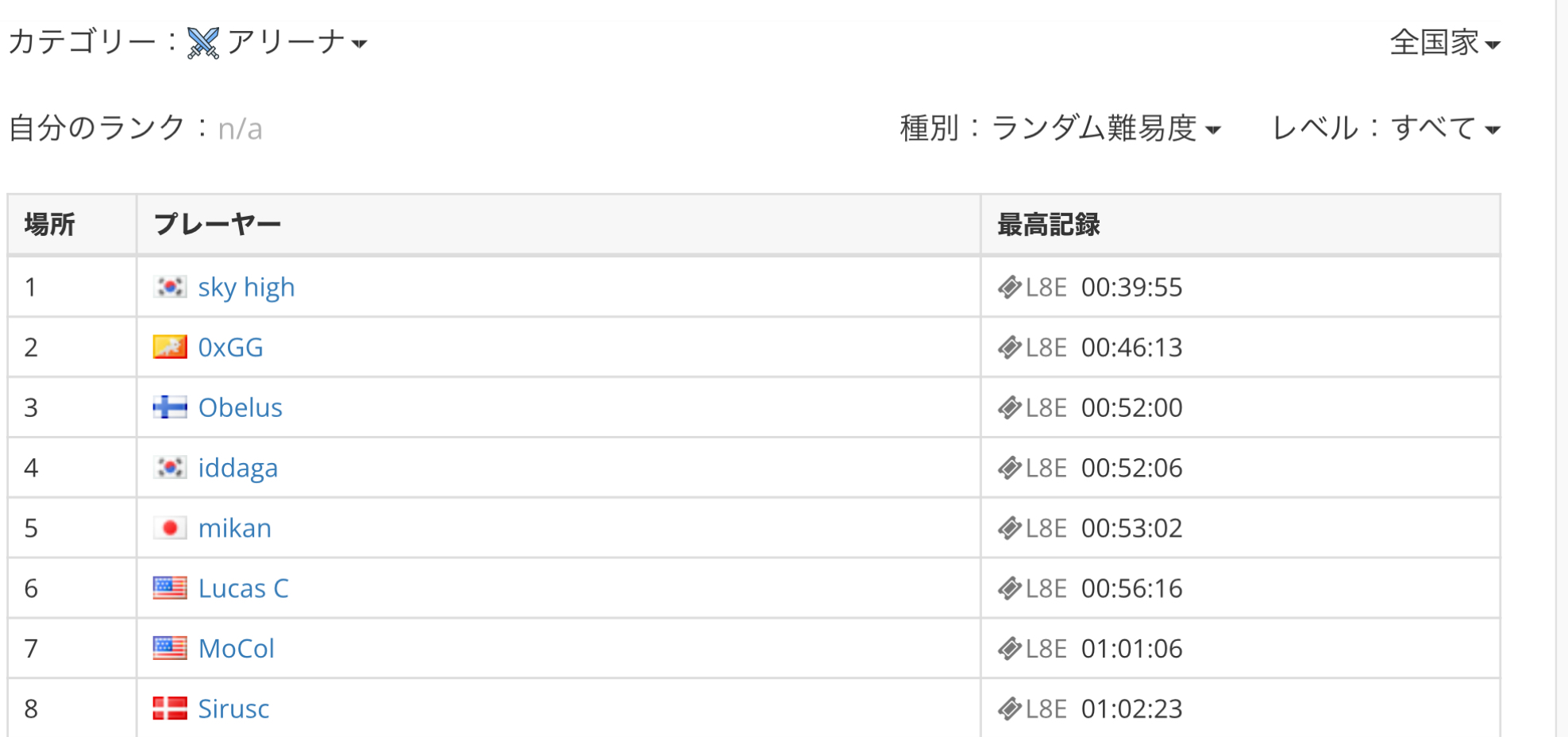This screenshot has width=1568, height=737.
Task: Visit iddaga's player page
Action: point(237,469)
